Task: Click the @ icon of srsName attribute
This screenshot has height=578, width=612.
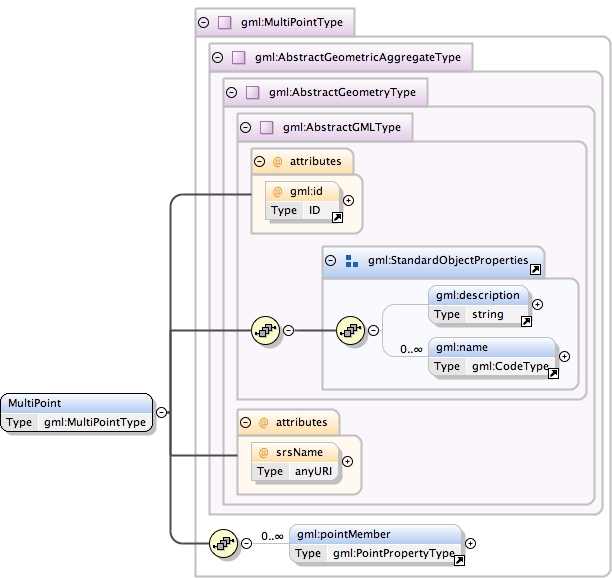Action: [x=263, y=453]
